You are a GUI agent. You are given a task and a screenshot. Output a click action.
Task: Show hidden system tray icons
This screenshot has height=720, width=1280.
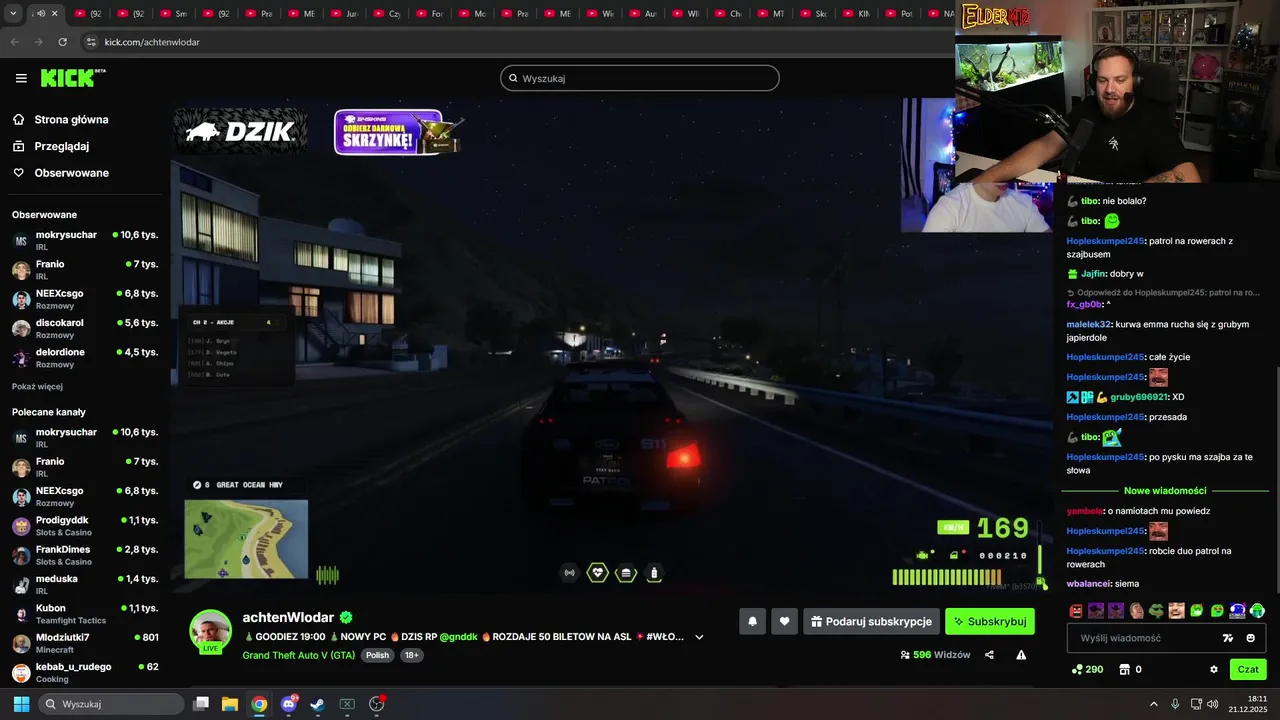click(x=1153, y=704)
